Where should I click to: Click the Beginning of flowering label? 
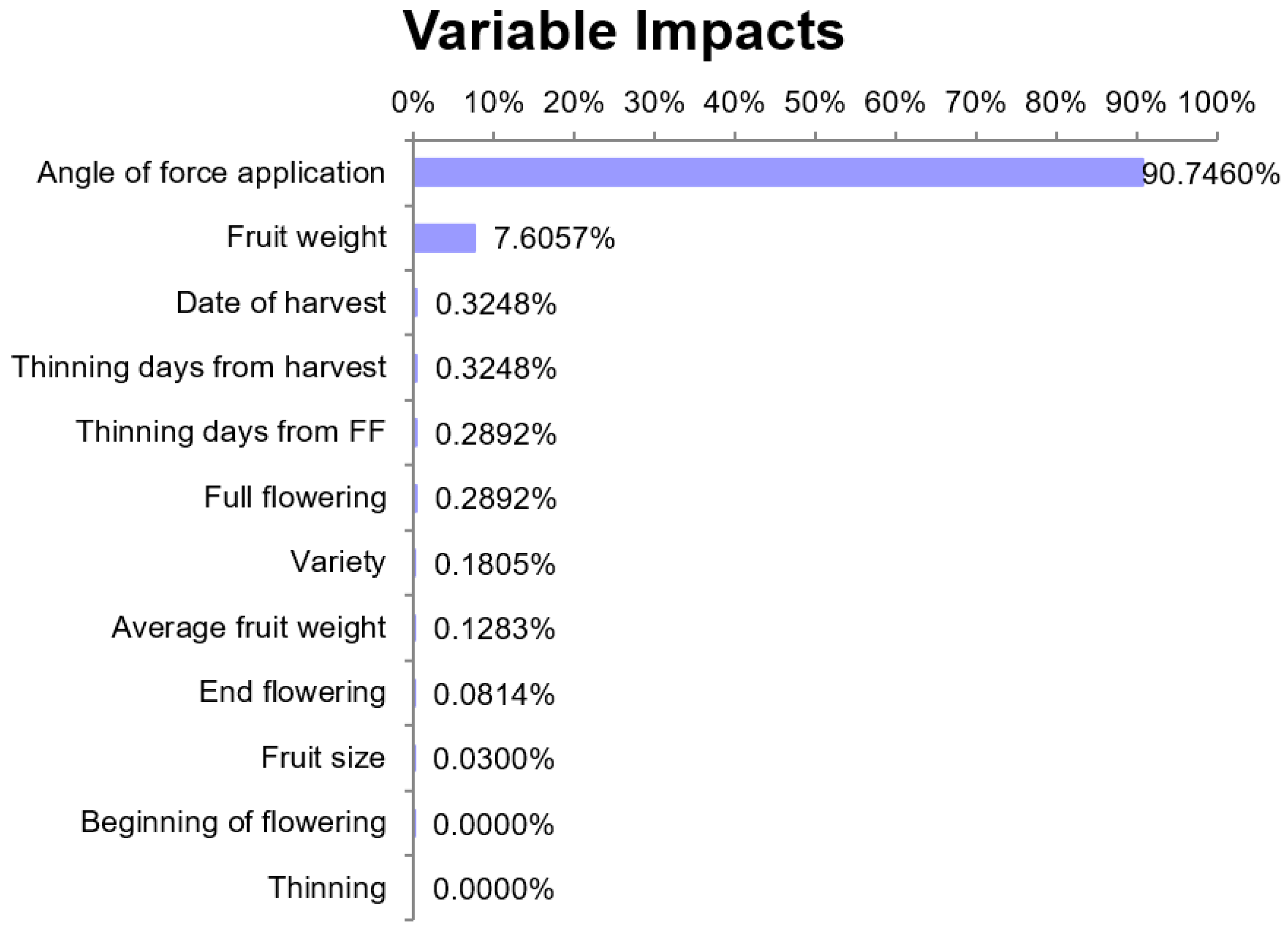click(233, 822)
